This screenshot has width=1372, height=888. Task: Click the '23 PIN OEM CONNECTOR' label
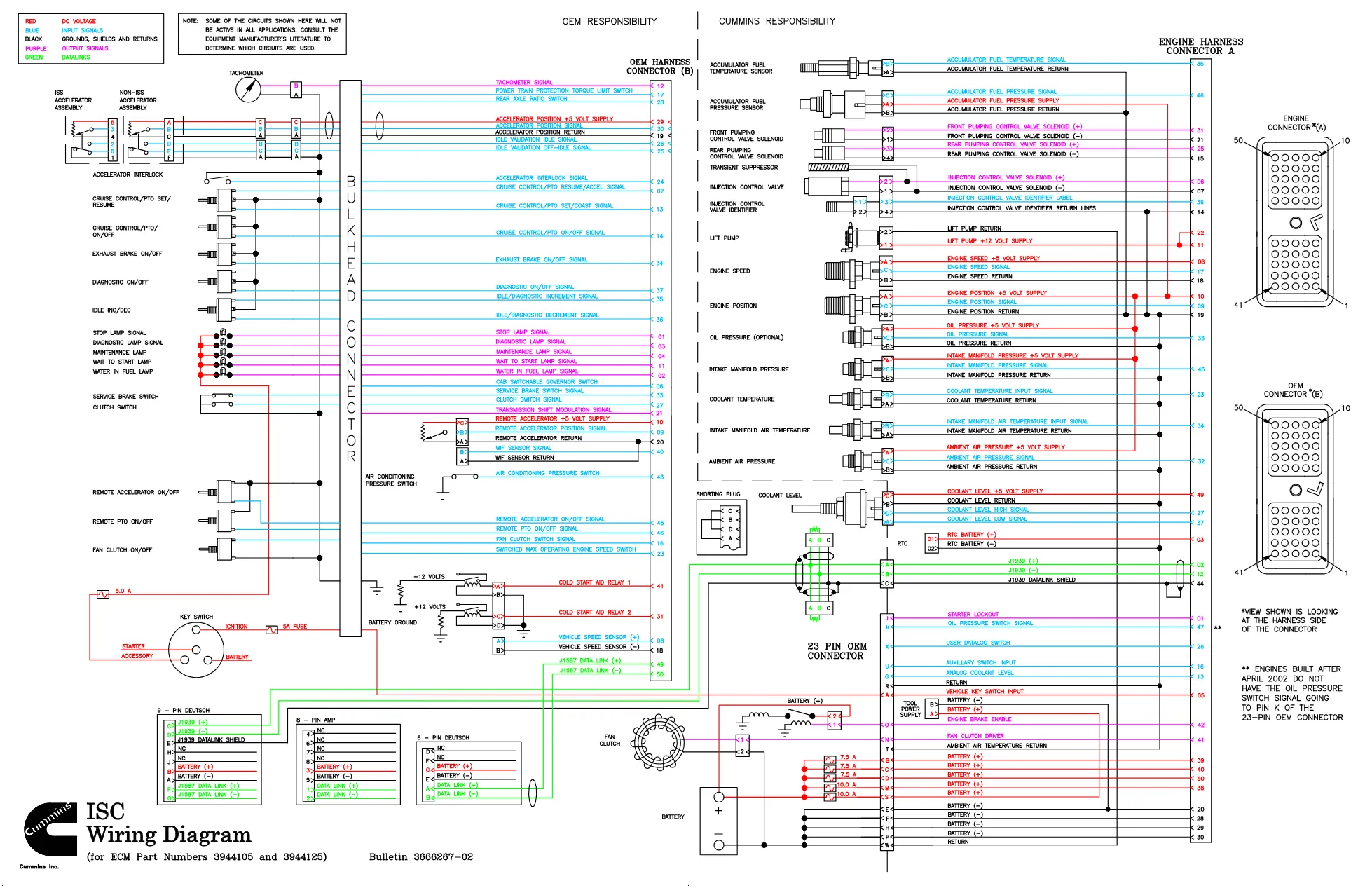[836, 651]
